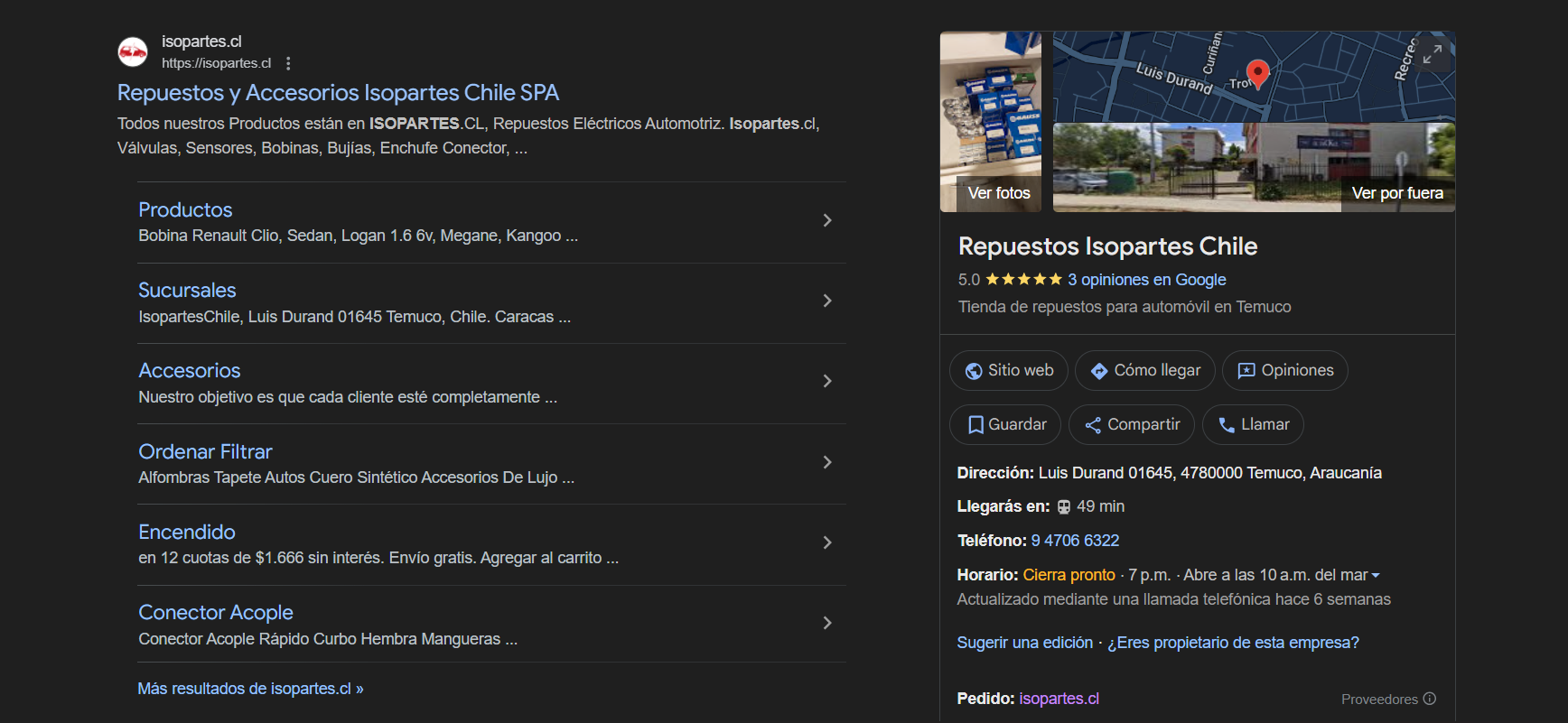This screenshot has width=1568, height=723.
Task: Open 3 opiniones en Google reviews
Action: click(x=1147, y=280)
